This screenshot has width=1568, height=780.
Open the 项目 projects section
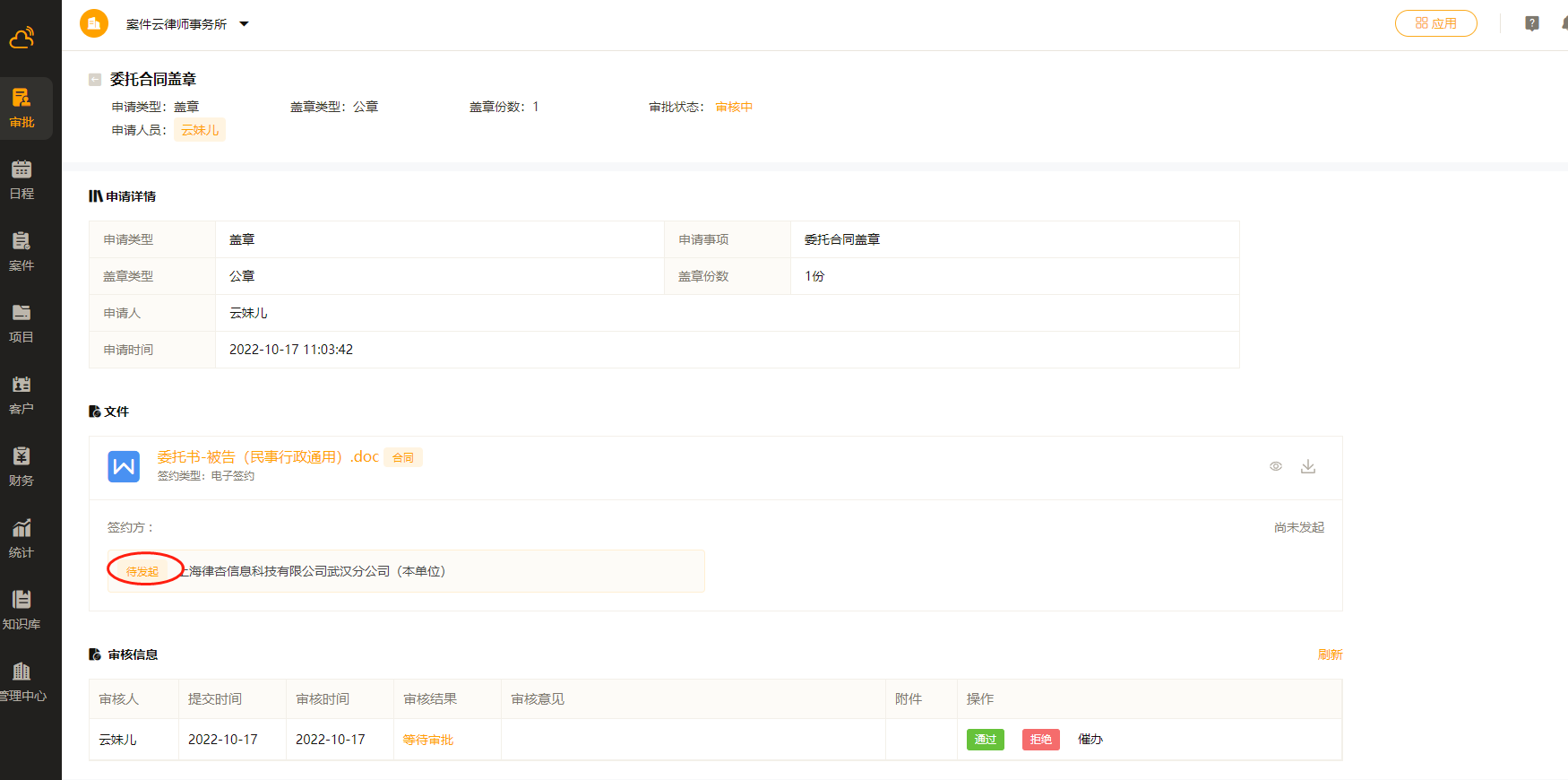(22, 323)
